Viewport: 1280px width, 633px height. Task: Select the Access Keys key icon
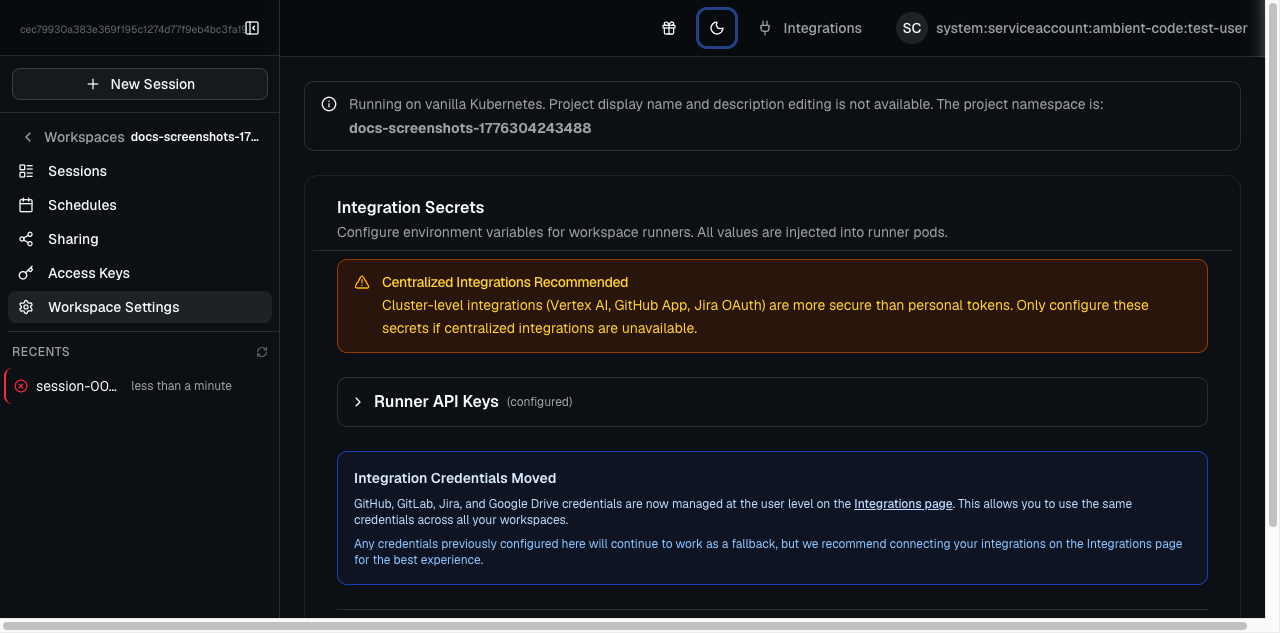tap(26, 272)
